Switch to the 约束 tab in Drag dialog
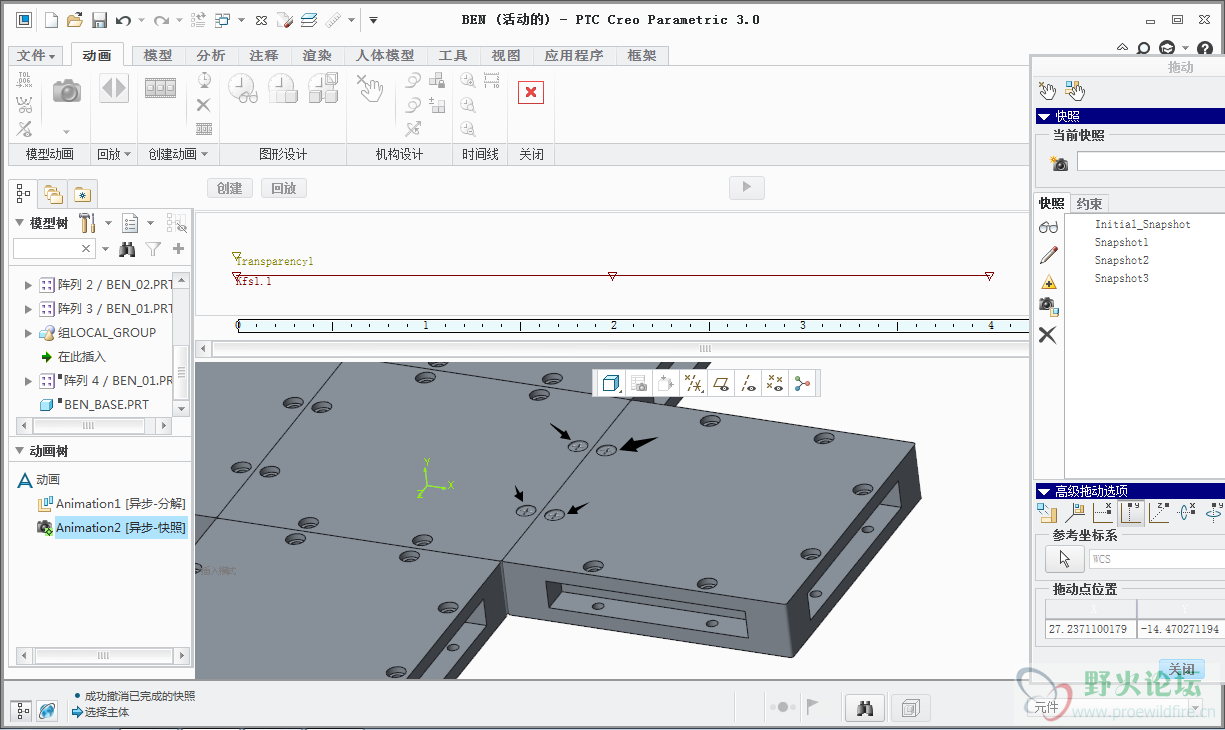This screenshot has height=730, width=1225. (x=1089, y=204)
